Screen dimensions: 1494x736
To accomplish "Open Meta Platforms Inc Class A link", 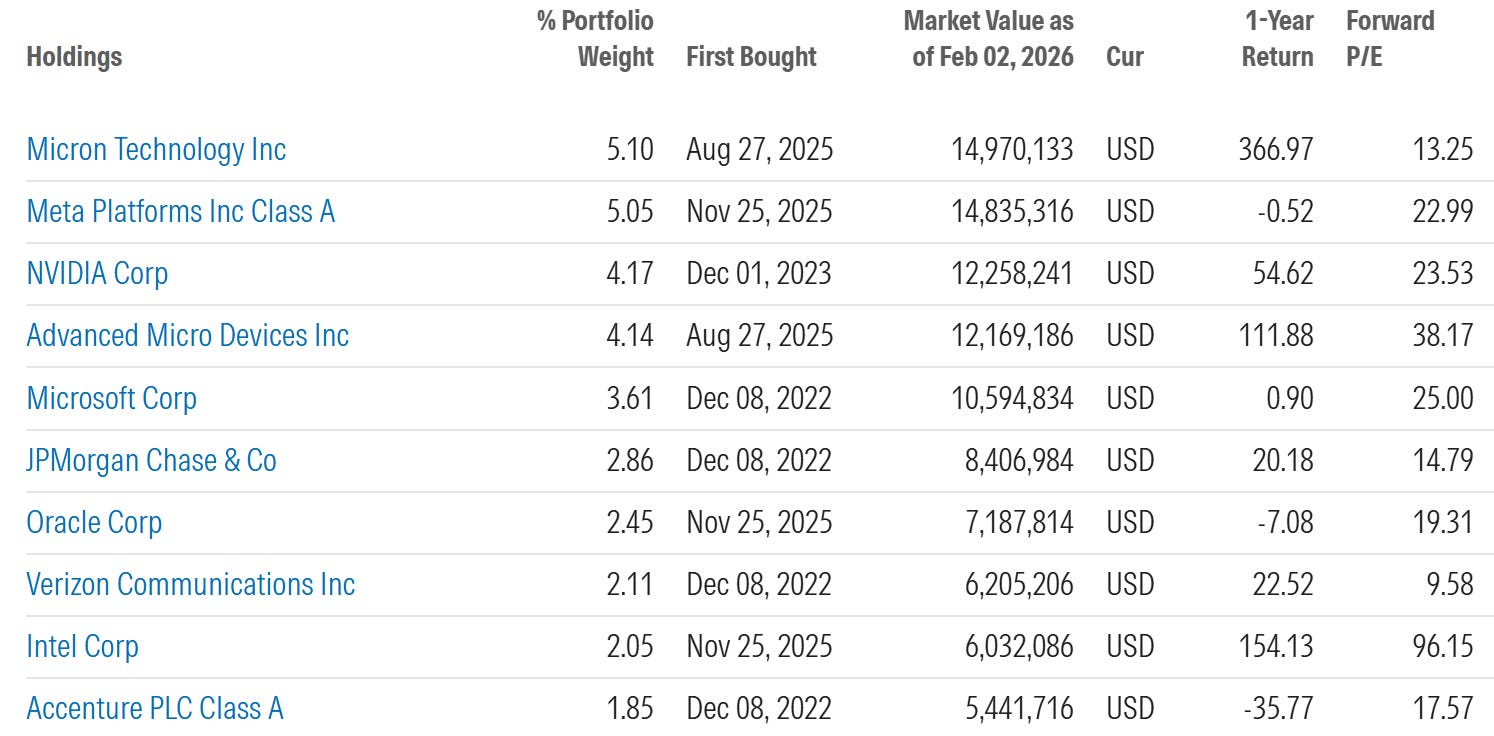I will 181,212.
